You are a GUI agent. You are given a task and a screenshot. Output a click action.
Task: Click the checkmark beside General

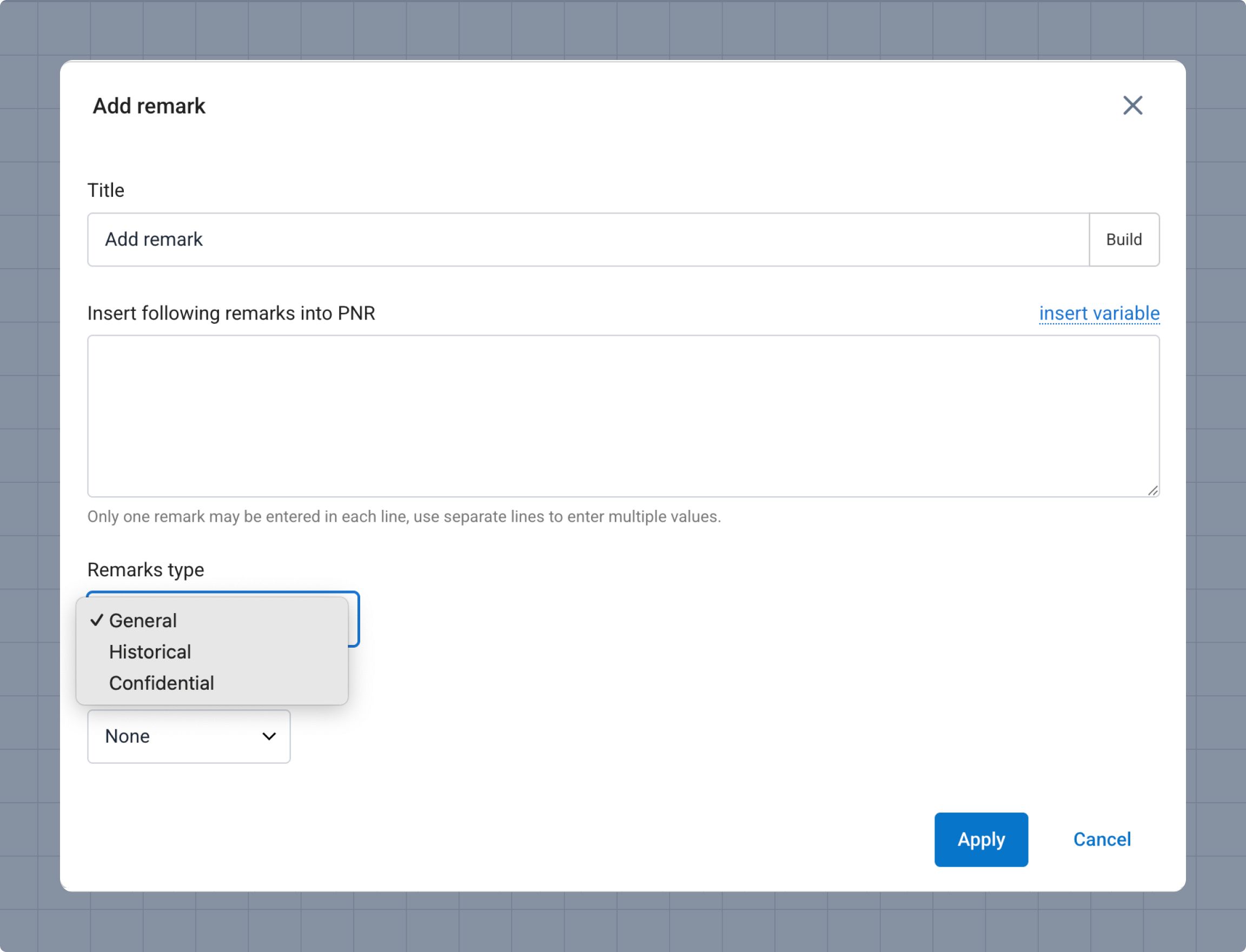point(96,620)
